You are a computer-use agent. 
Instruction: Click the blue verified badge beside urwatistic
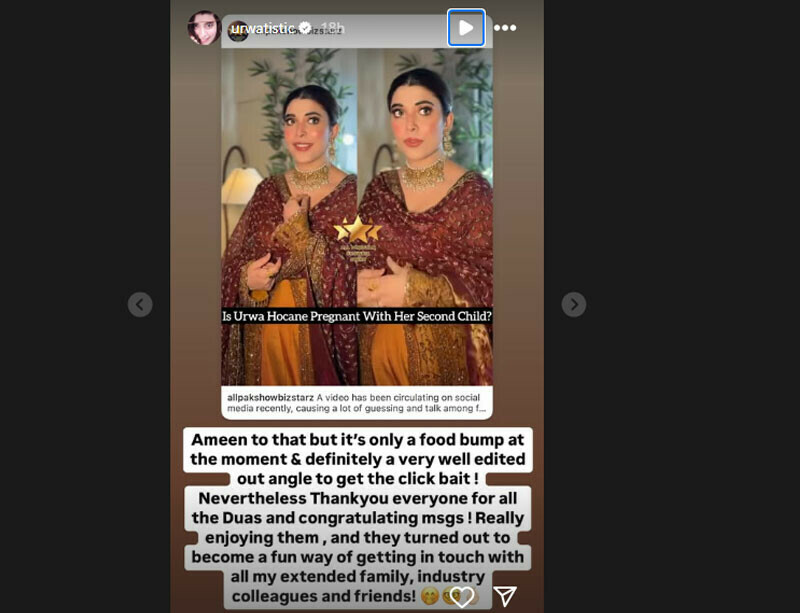click(305, 28)
